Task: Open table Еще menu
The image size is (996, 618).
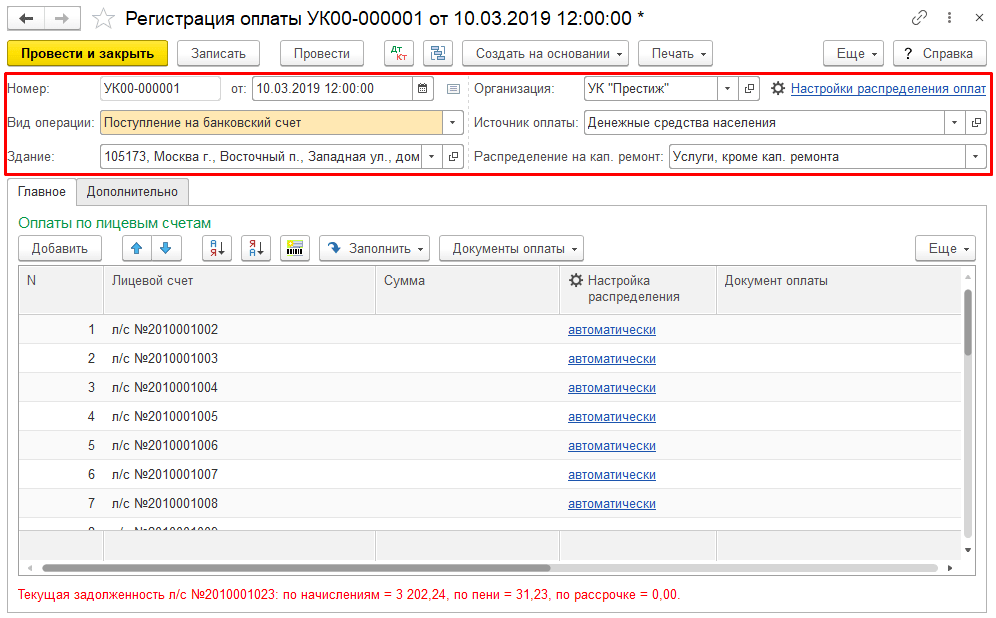Action: pos(945,248)
